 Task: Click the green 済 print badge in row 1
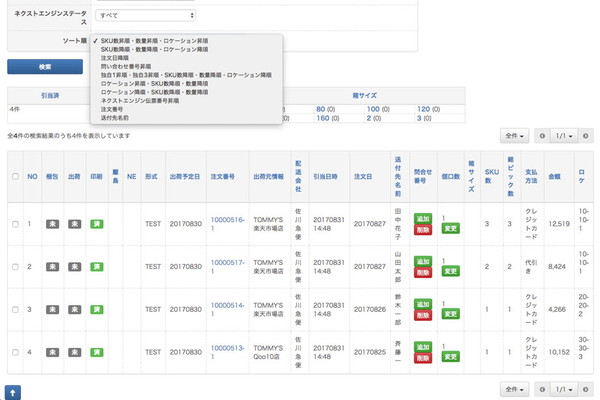pyautogui.click(x=97, y=224)
